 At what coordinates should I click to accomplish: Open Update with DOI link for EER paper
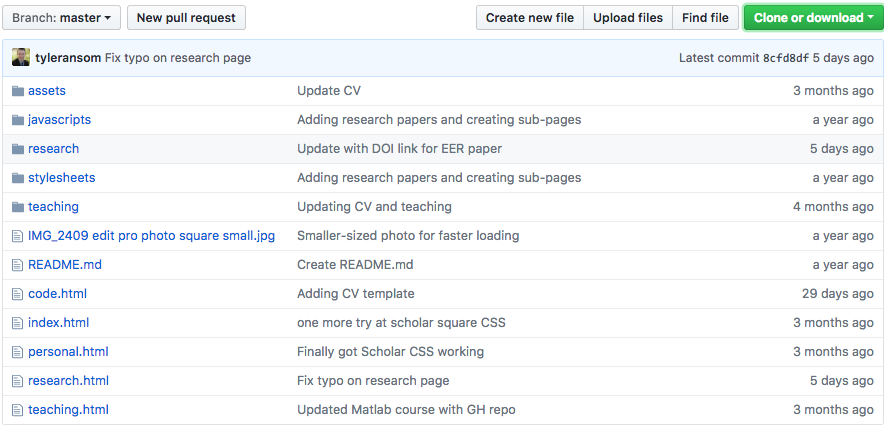coord(399,149)
